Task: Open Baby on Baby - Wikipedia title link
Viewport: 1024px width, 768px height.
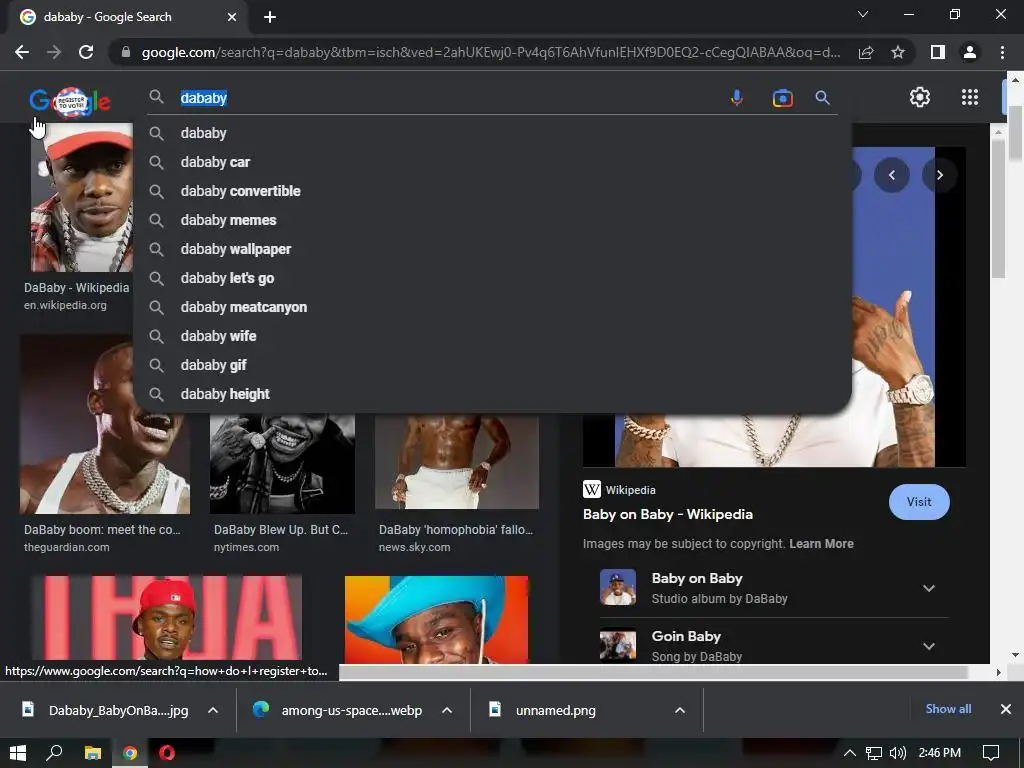Action: (x=667, y=515)
